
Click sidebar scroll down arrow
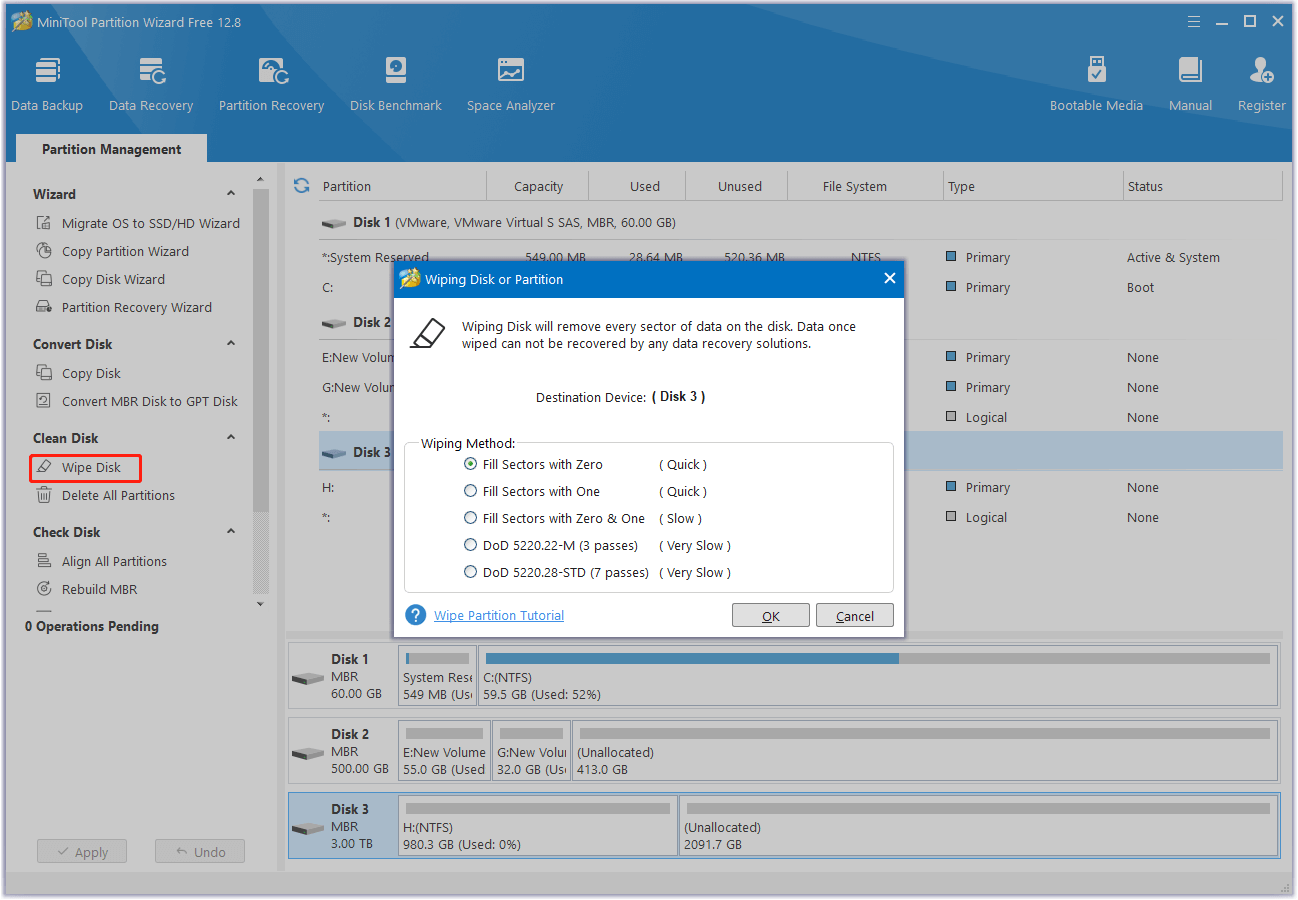coord(261,604)
